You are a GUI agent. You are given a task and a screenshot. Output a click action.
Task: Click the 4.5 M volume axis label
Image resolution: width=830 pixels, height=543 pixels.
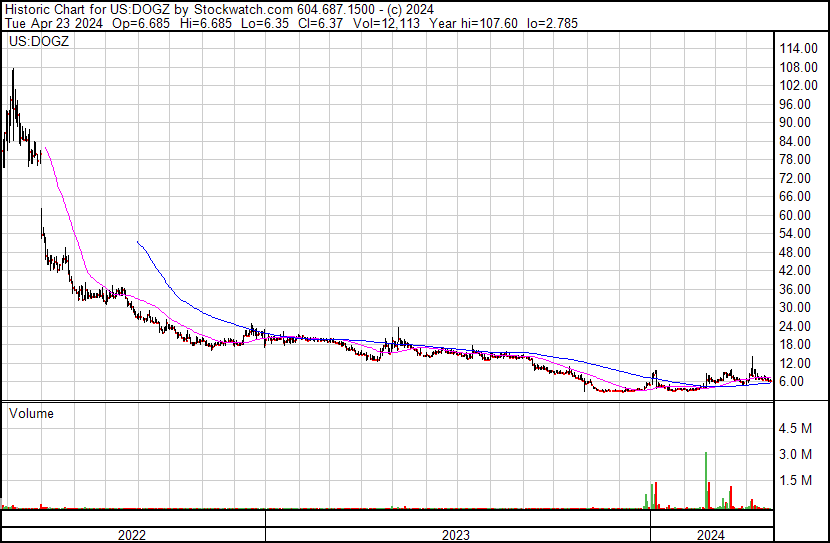pos(799,429)
